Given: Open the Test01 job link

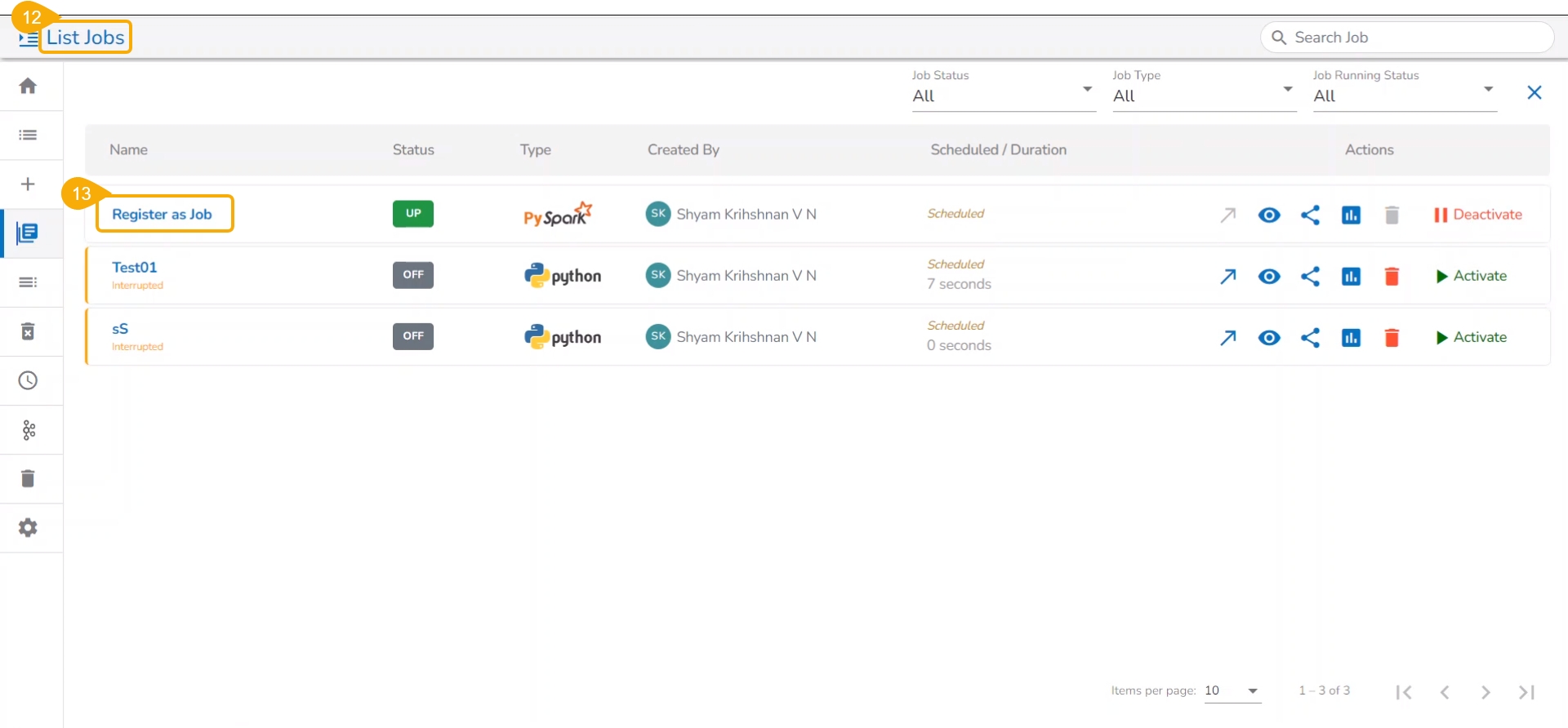Looking at the screenshot, I should (x=135, y=268).
